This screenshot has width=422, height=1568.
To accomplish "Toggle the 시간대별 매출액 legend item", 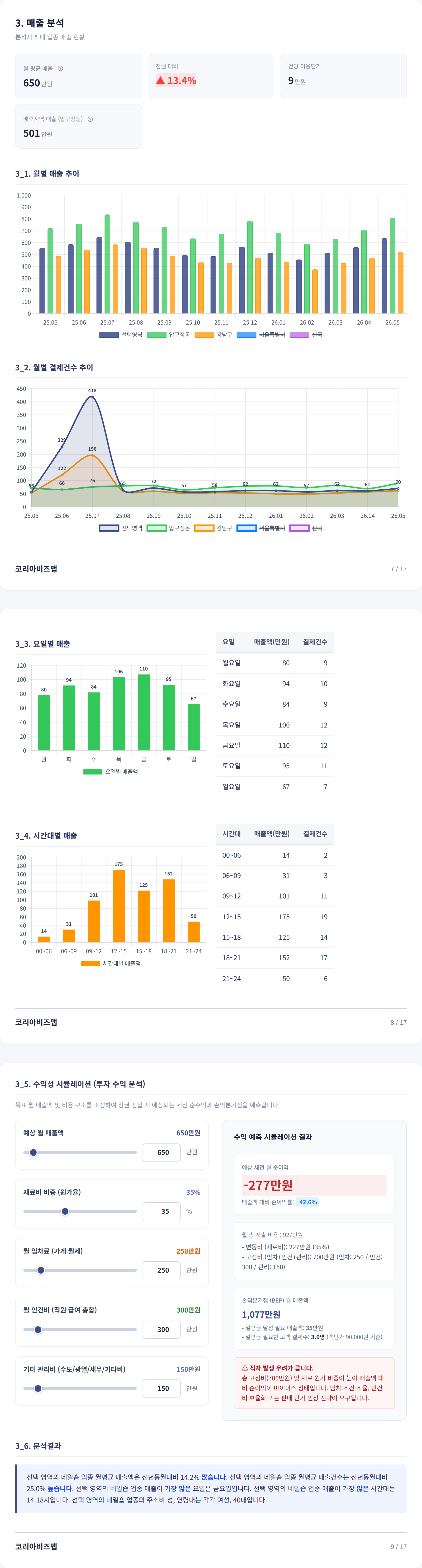I will (x=111, y=963).
